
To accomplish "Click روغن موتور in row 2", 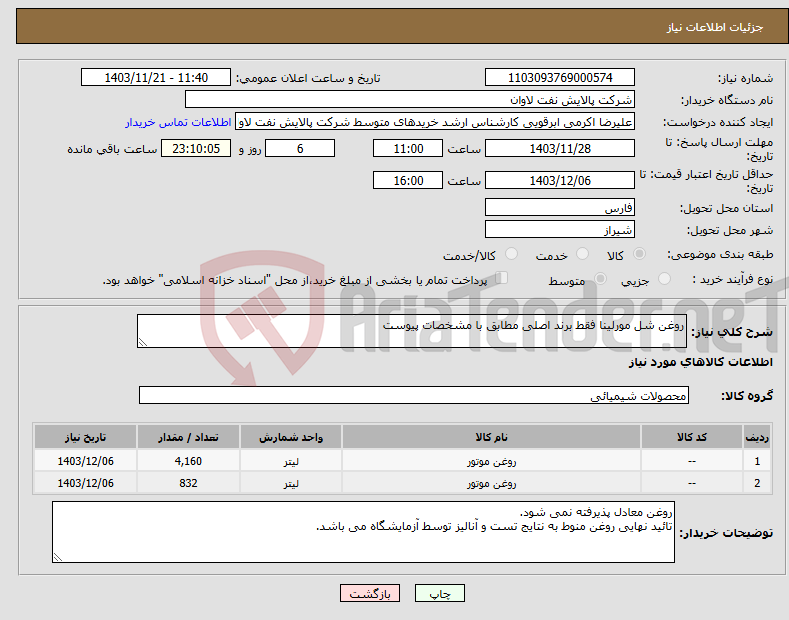I will tap(491, 483).
